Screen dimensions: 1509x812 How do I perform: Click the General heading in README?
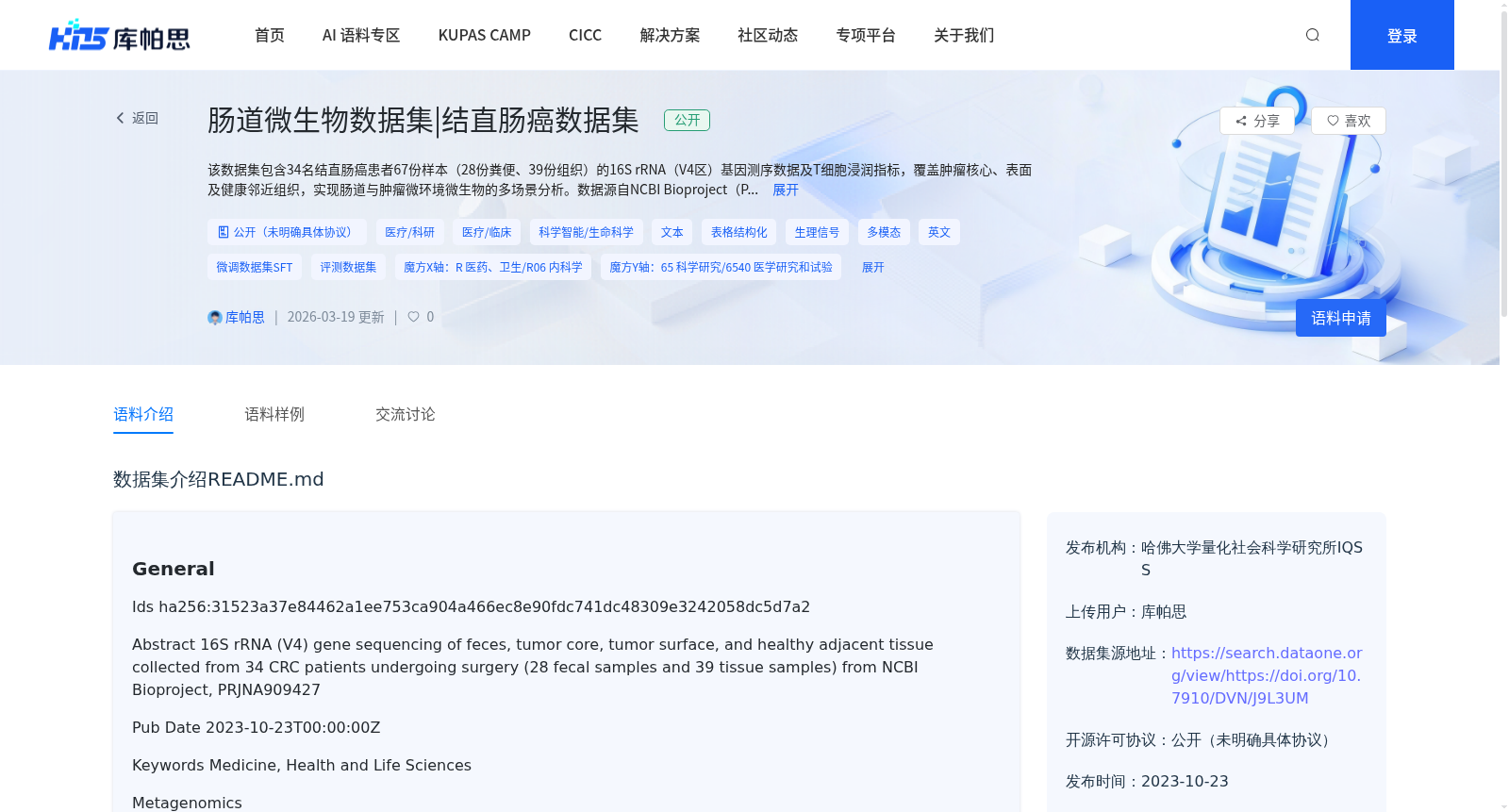tap(174, 569)
